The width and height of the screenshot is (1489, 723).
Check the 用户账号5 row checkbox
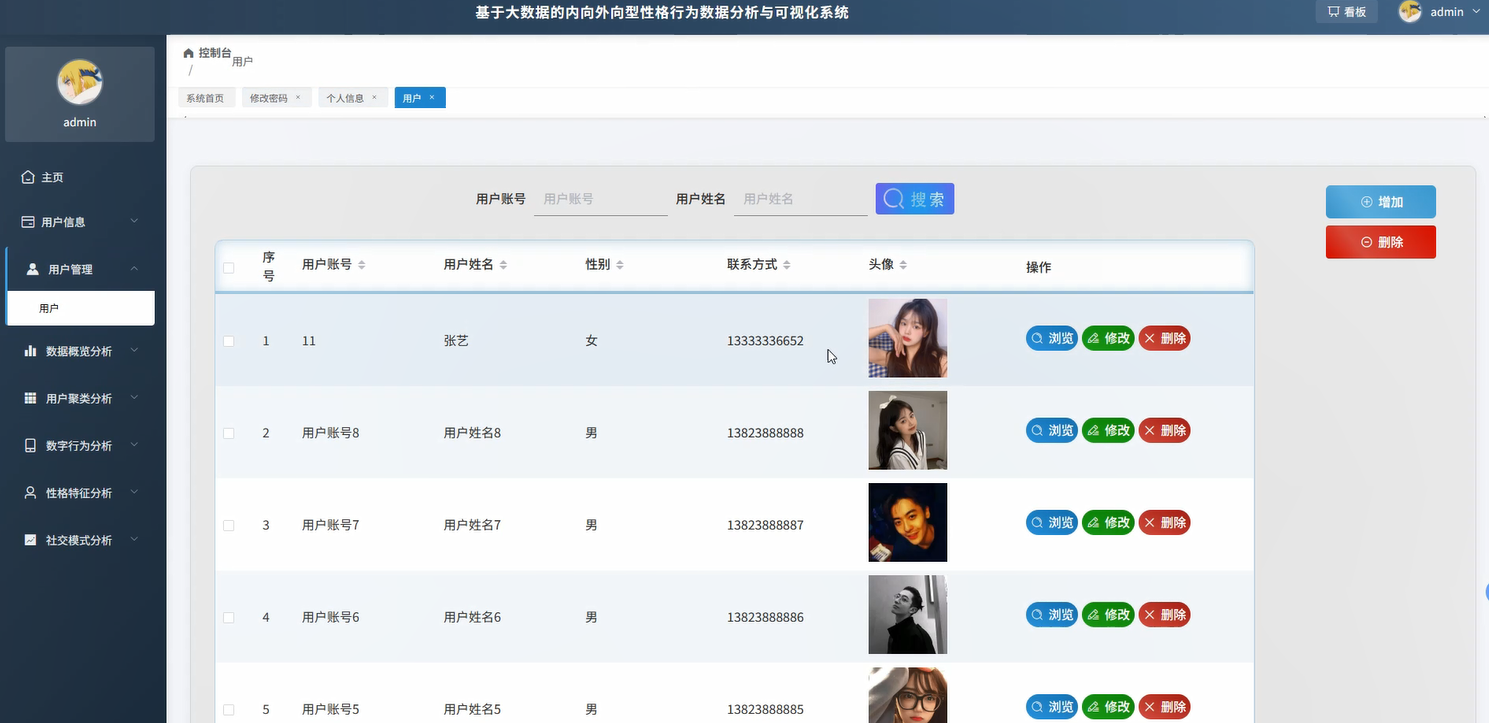(229, 709)
